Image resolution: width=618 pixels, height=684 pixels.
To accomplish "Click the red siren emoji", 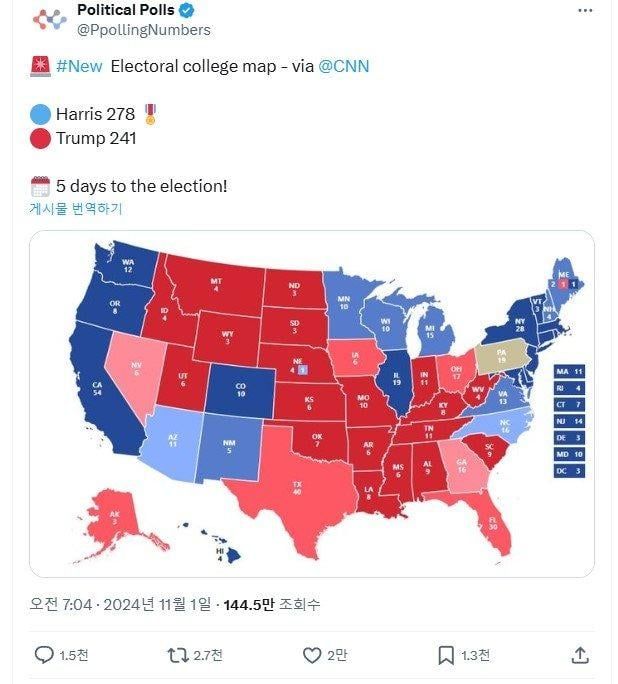I will [41, 66].
